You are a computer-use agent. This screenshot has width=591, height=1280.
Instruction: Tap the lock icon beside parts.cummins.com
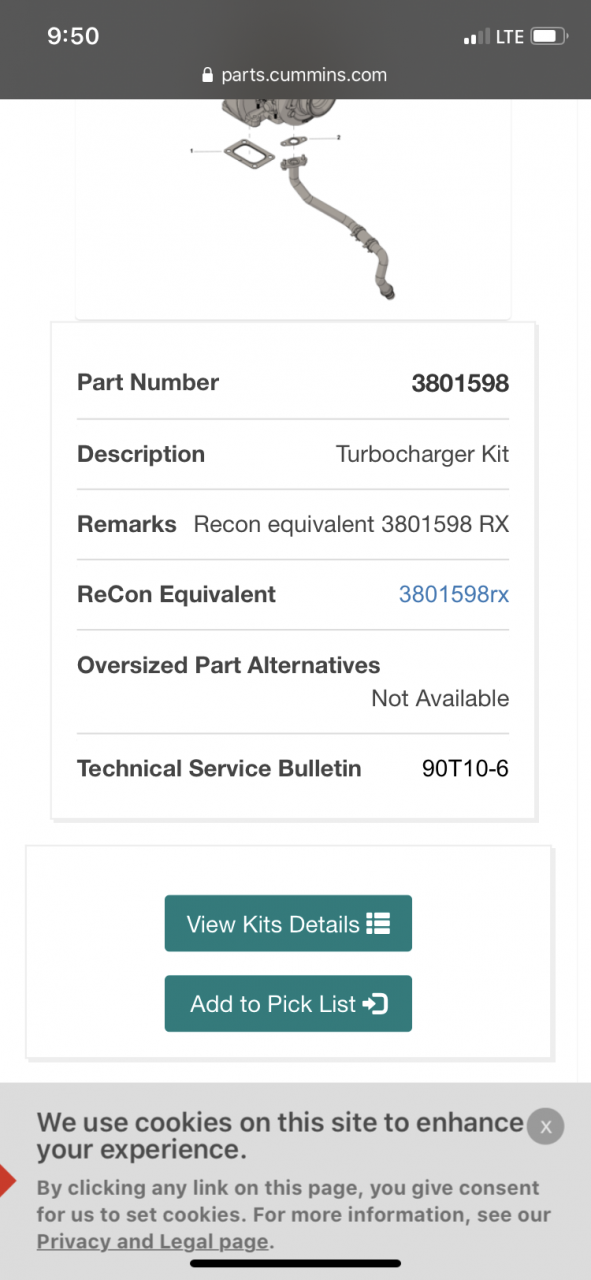[208, 75]
